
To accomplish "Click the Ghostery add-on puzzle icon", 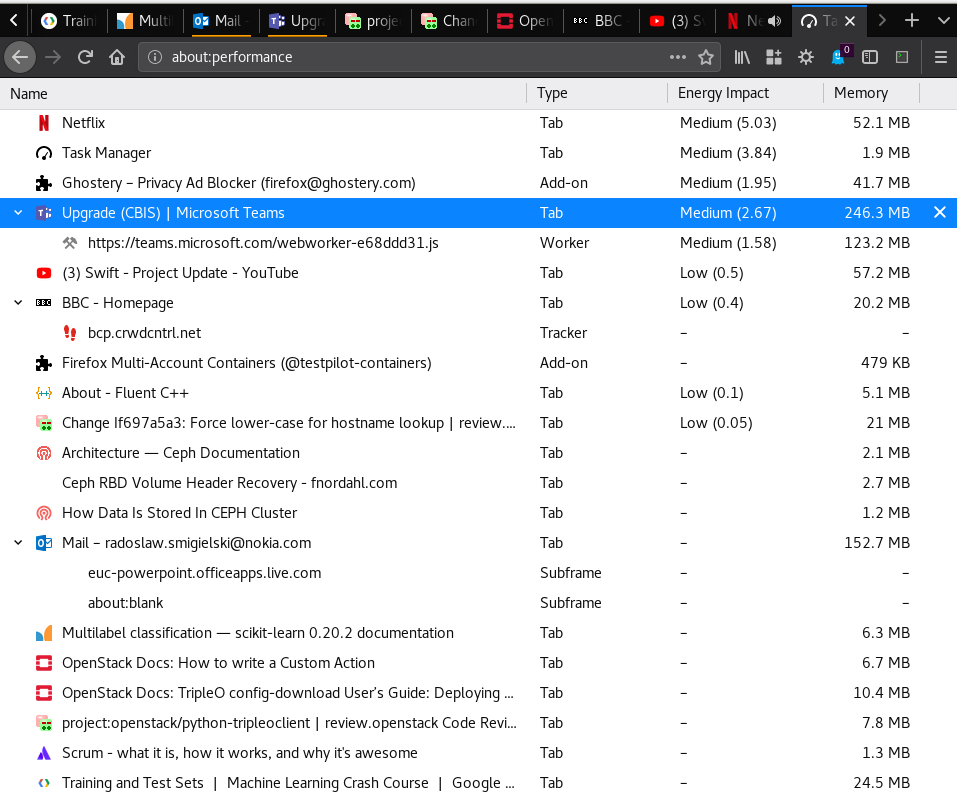I will click(x=43, y=183).
